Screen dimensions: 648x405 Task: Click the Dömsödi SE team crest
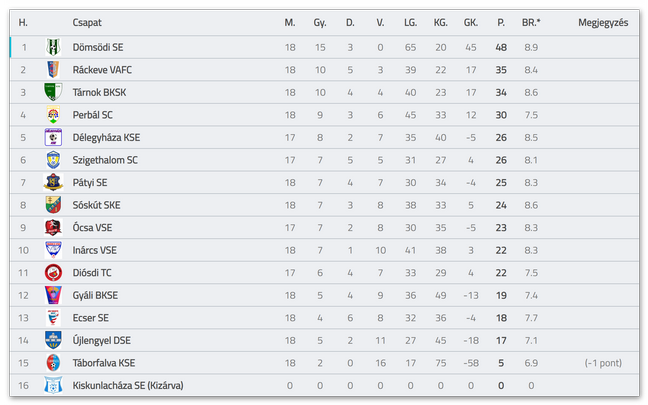tap(53, 47)
